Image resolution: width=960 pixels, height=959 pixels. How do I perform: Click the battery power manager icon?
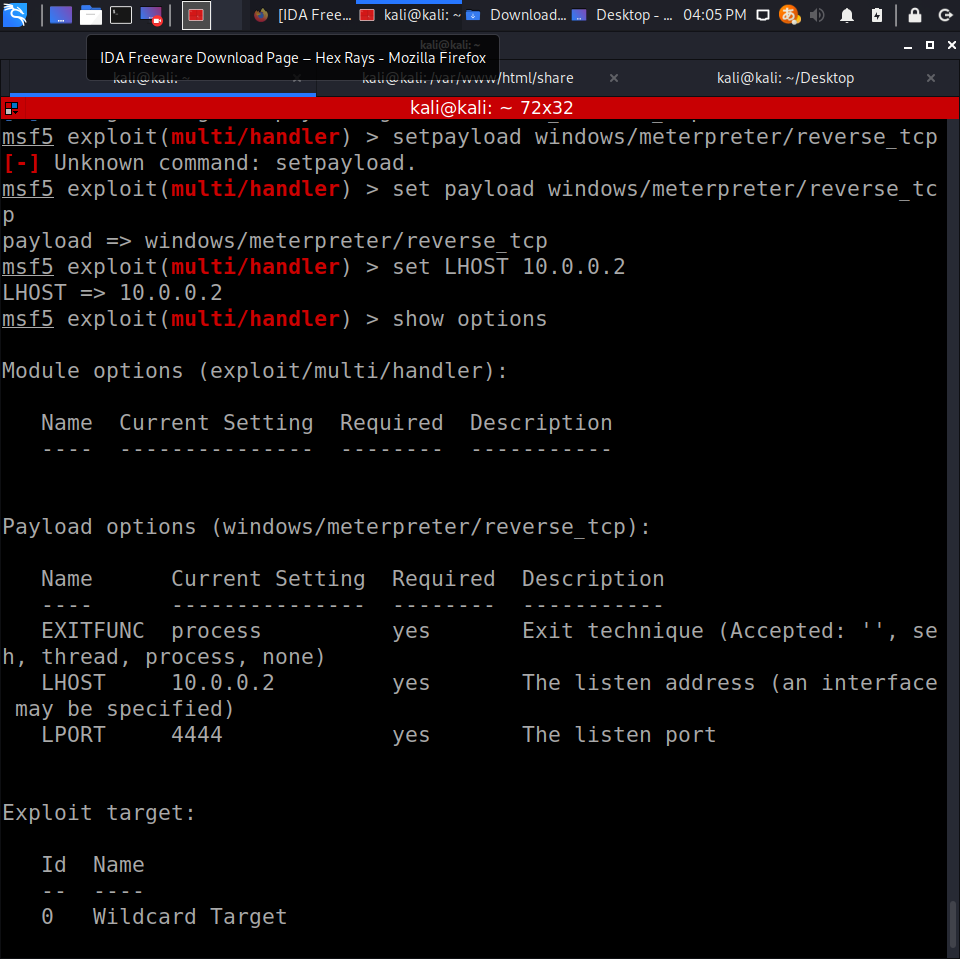point(877,15)
